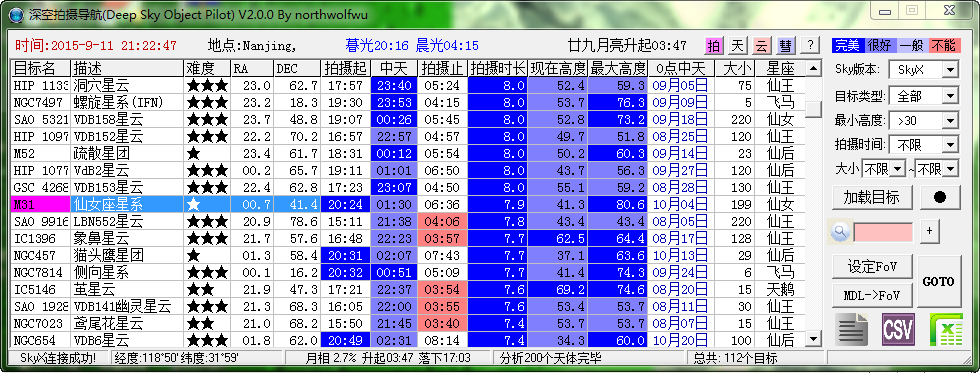Click the 80.6 max altitude cell
This screenshot has width=980, height=373.
pyautogui.click(x=618, y=204)
